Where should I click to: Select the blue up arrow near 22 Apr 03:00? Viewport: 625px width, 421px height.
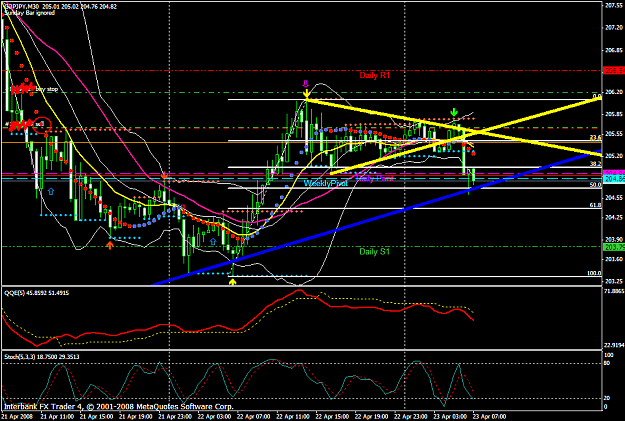tap(213, 241)
